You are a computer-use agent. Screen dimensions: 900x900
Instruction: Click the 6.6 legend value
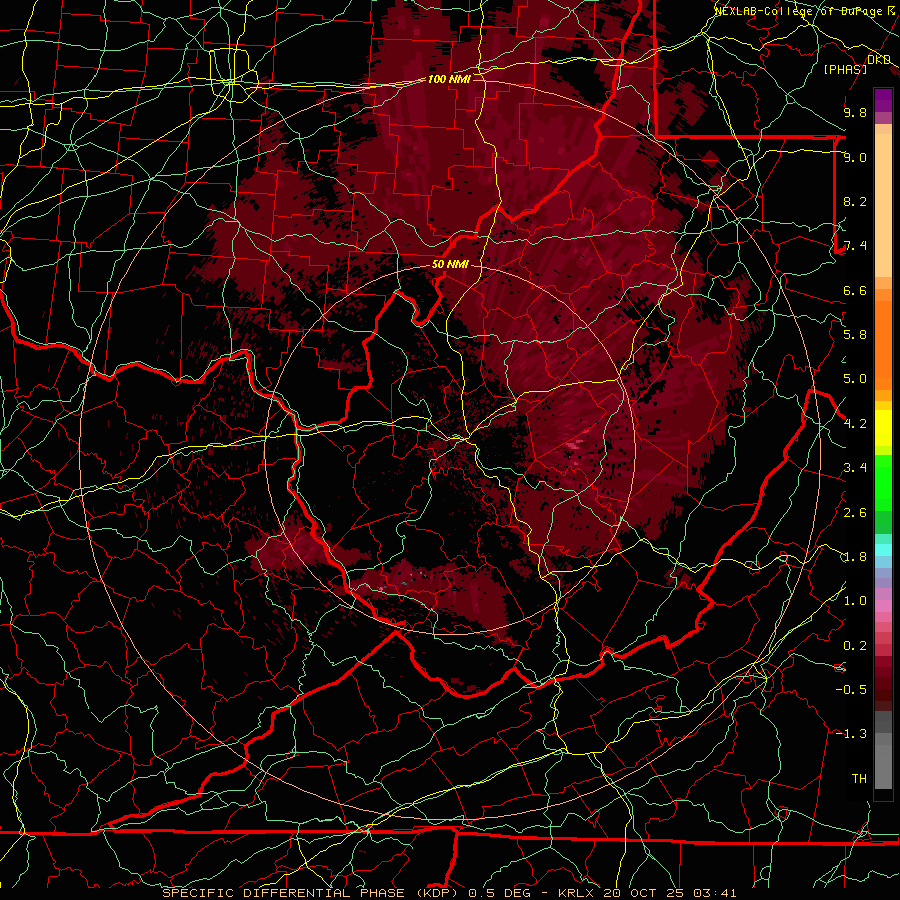pyautogui.click(x=855, y=290)
